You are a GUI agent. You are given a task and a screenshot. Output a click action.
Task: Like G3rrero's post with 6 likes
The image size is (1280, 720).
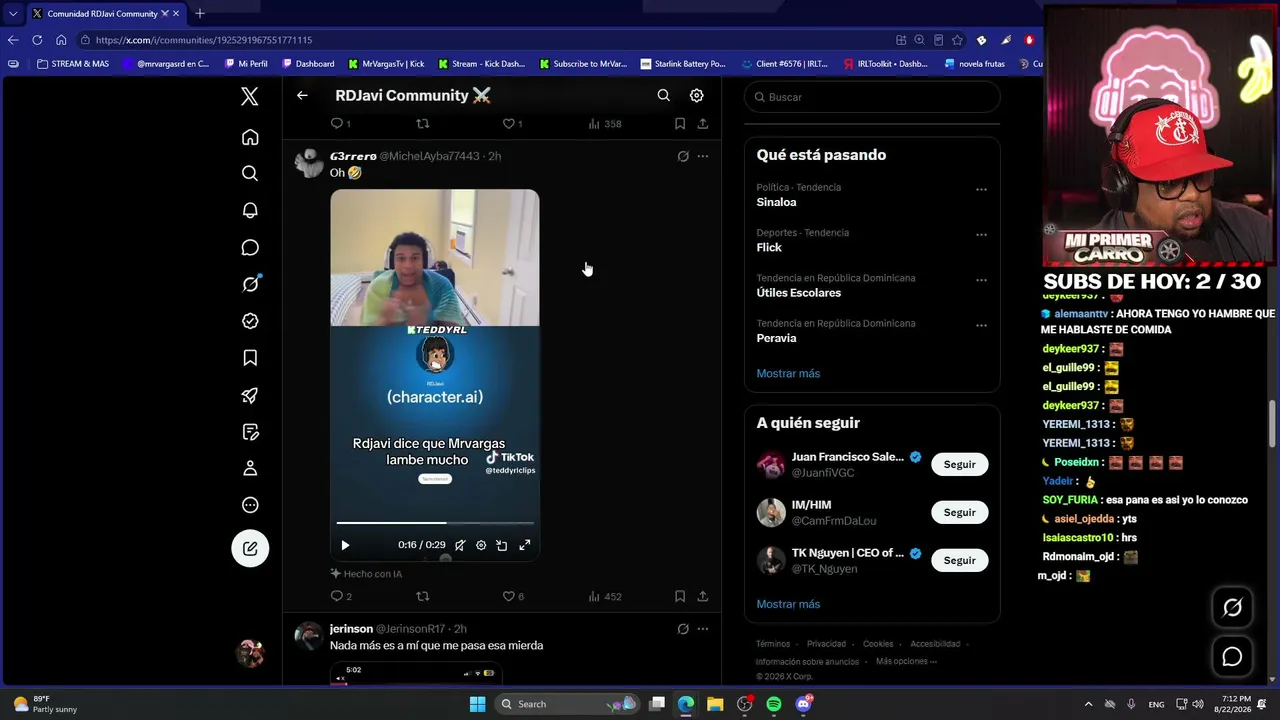coord(508,596)
